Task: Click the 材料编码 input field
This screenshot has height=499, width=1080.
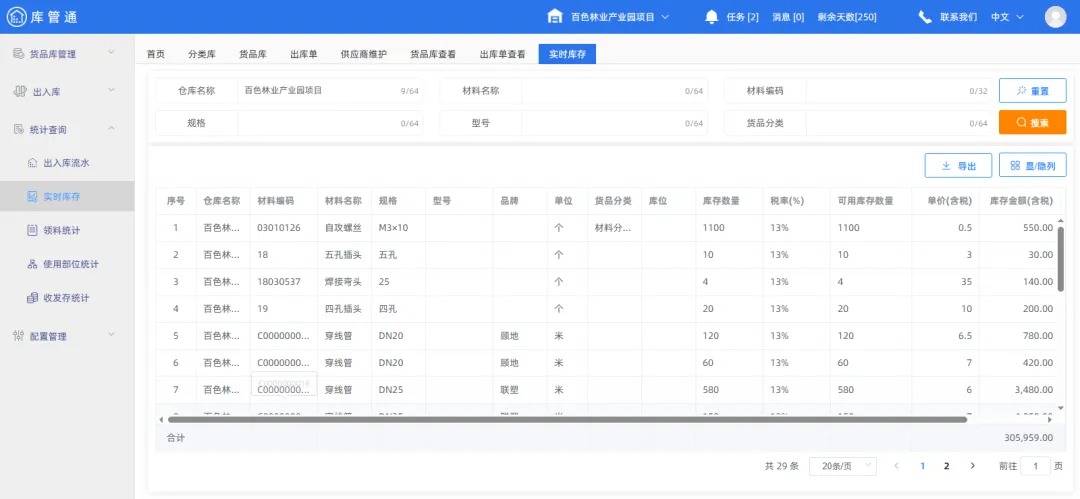Action: click(x=898, y=90)
